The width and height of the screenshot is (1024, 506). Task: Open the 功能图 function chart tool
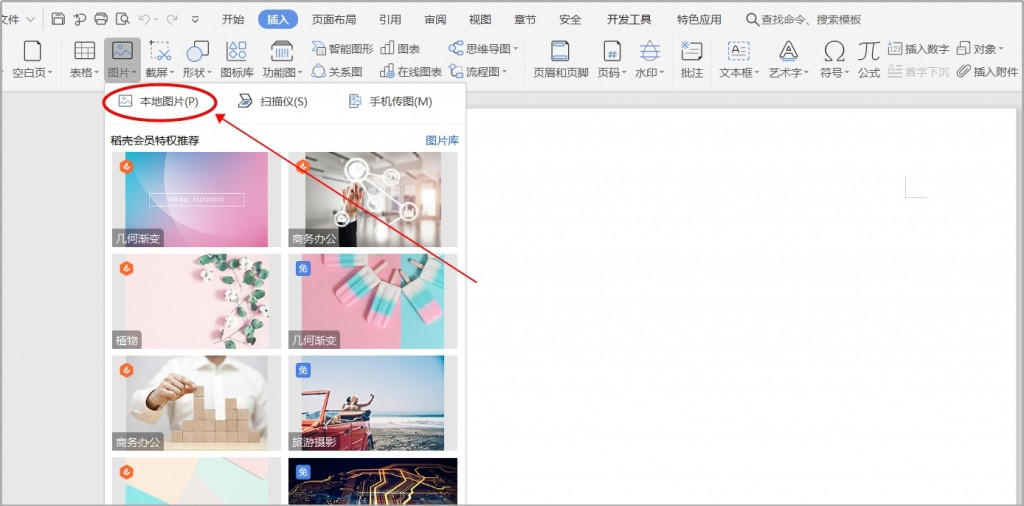(282, 59)
